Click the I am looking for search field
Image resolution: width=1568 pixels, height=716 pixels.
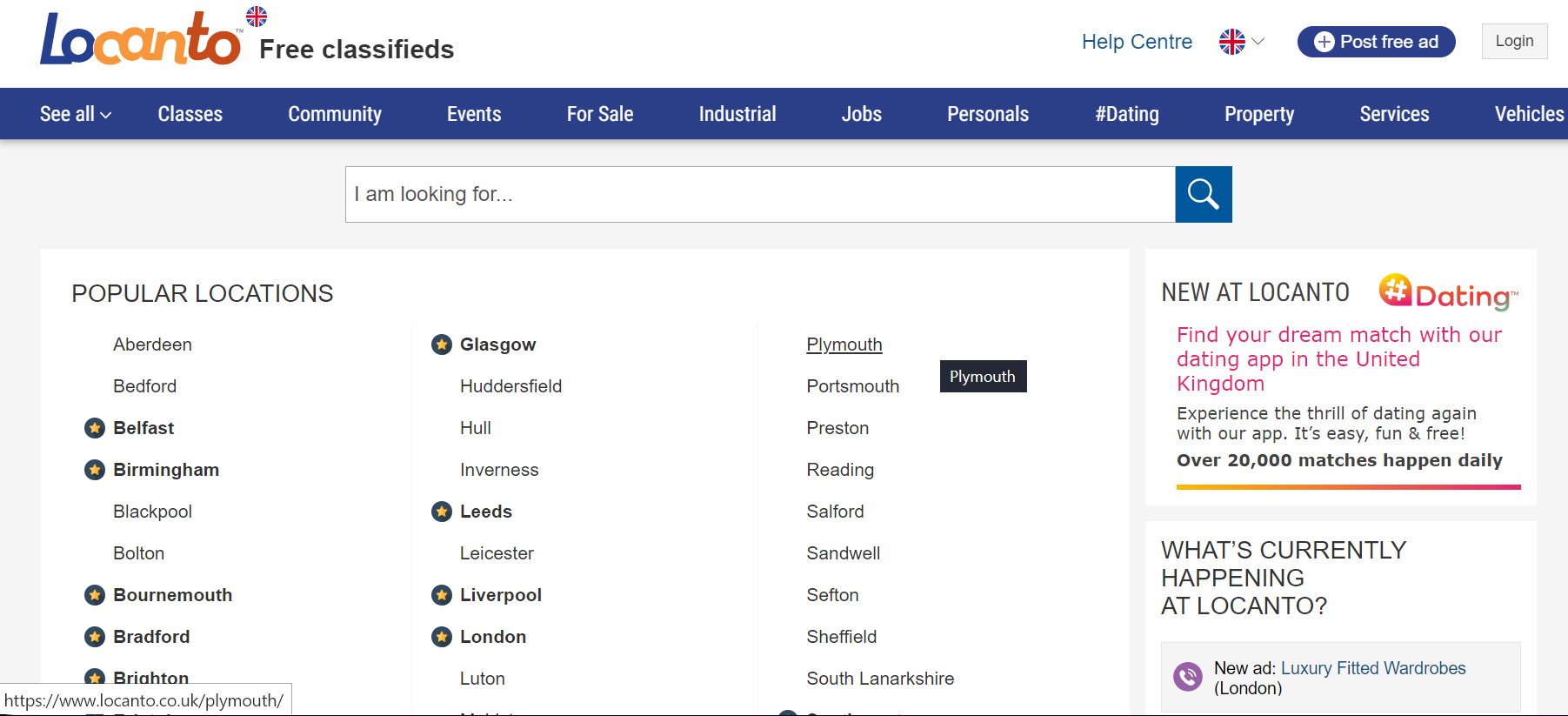760,194
